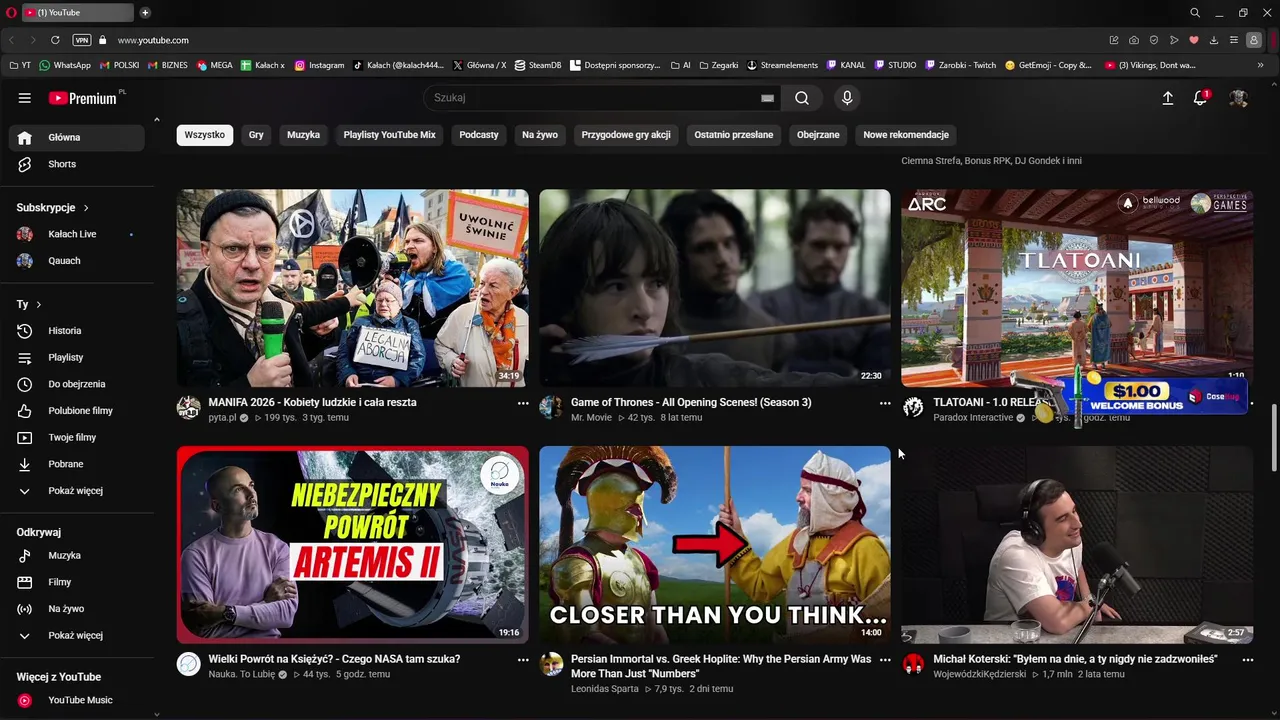Go to Główna in sidebar

point(77,138)
